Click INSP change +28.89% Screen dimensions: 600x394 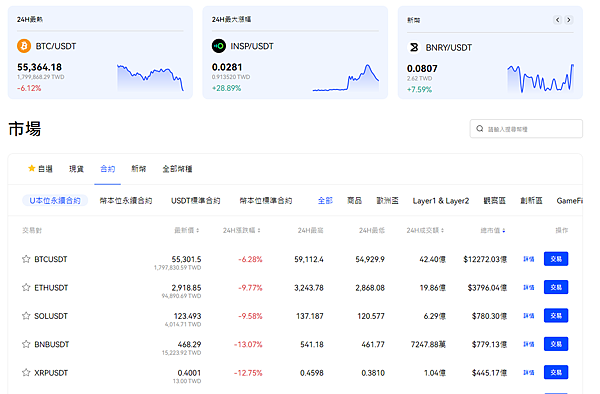click(227, 88)
